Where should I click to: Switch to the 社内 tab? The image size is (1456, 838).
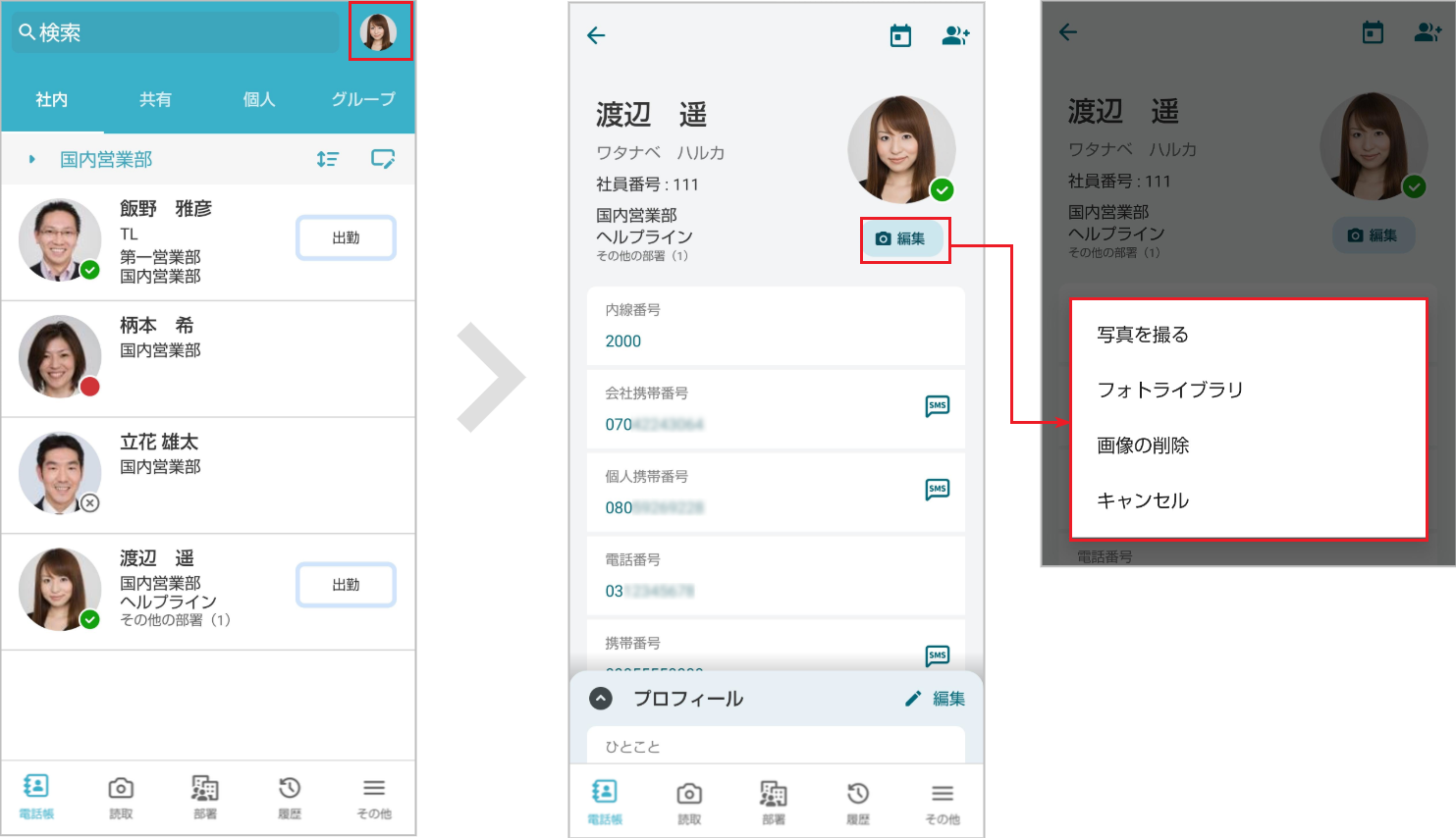coord(52,99)
